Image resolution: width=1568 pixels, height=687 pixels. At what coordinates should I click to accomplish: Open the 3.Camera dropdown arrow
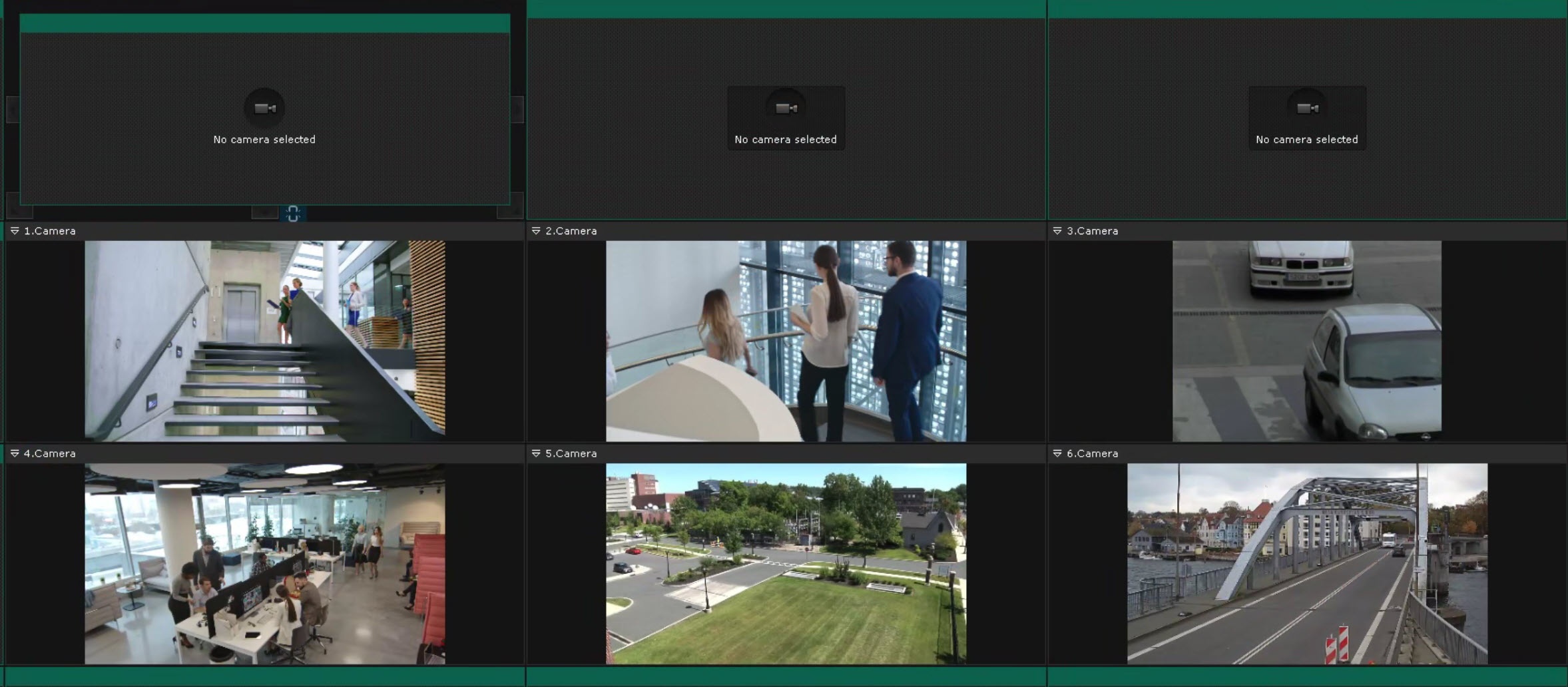(1057, 231)
